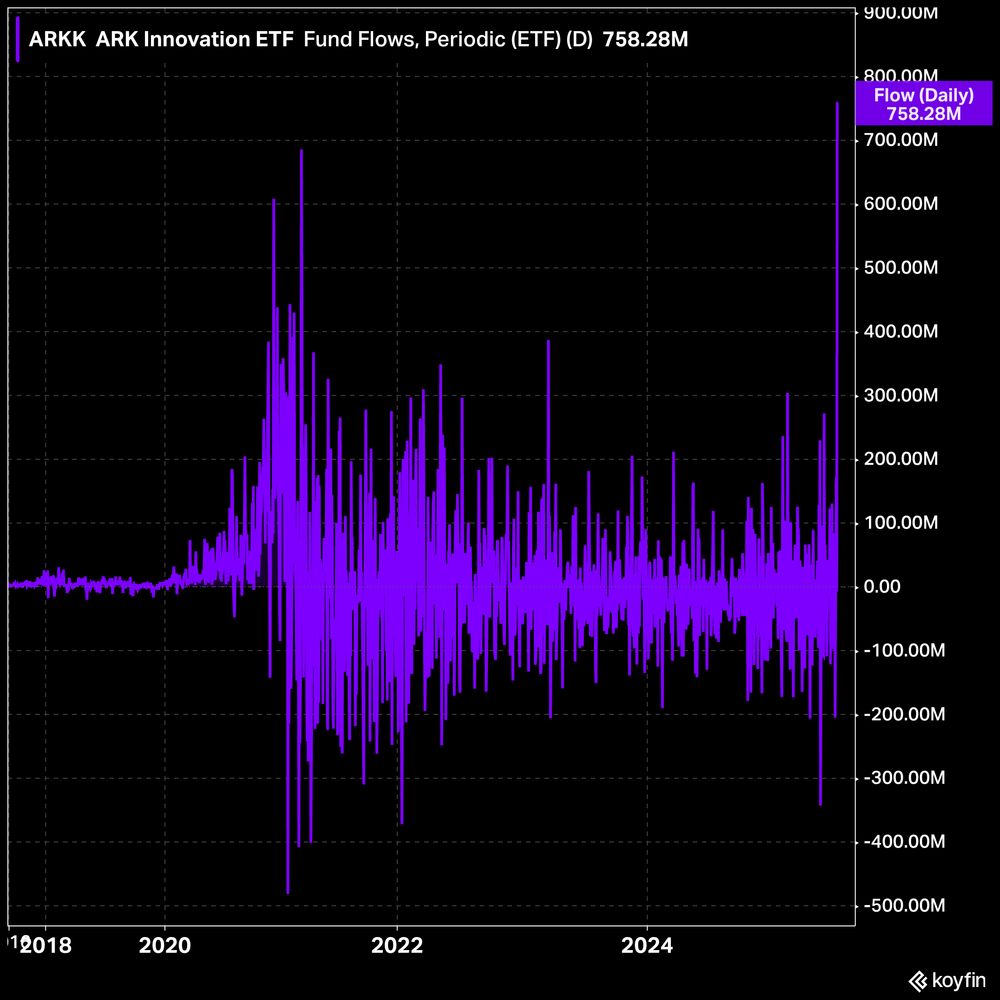Click the -500.00M y-axis label

tap(904, 905)
